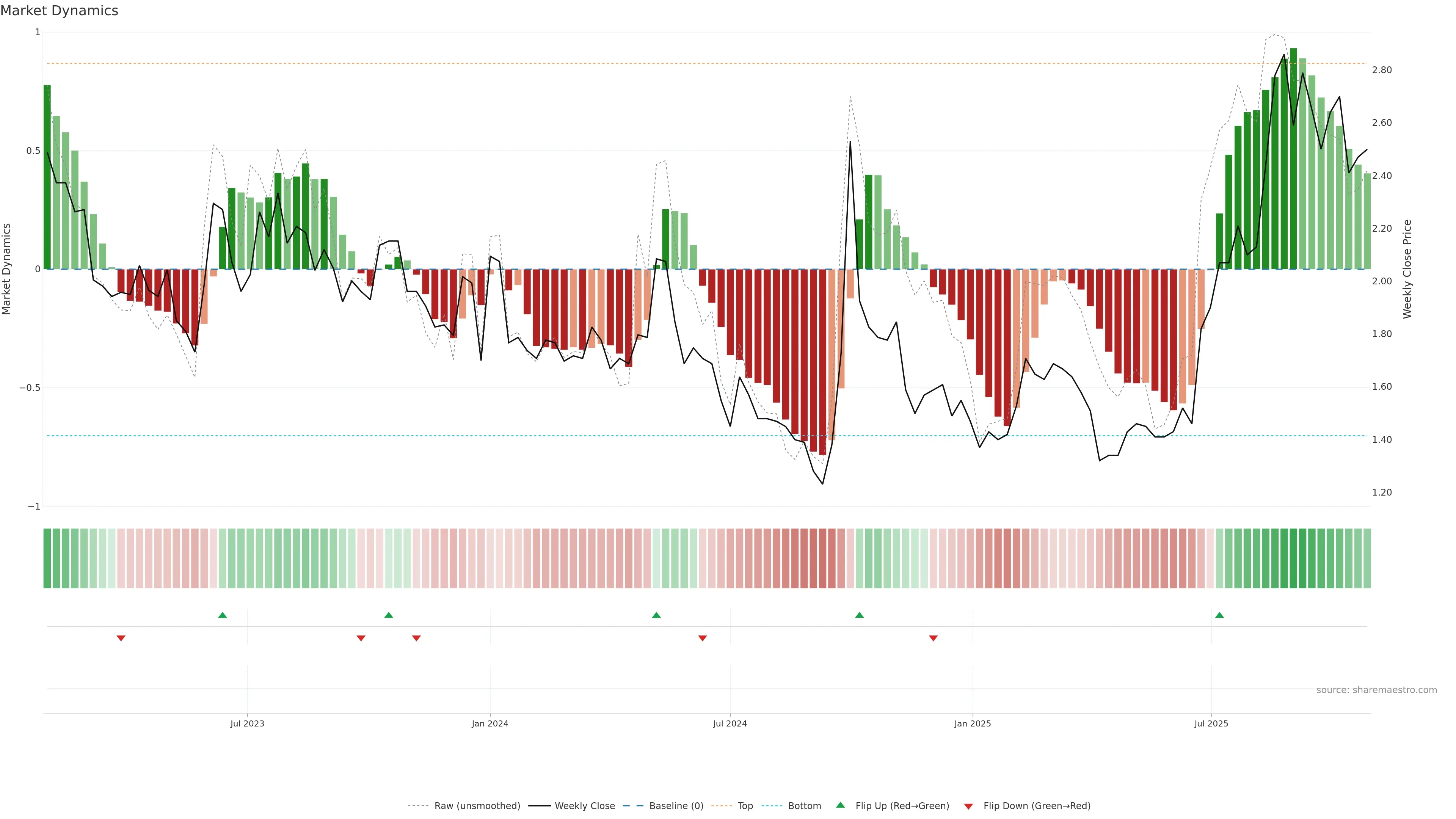Click the Flip Down marker just before Jan 2025
The image size is (1456, 819).
coord(933,638)
